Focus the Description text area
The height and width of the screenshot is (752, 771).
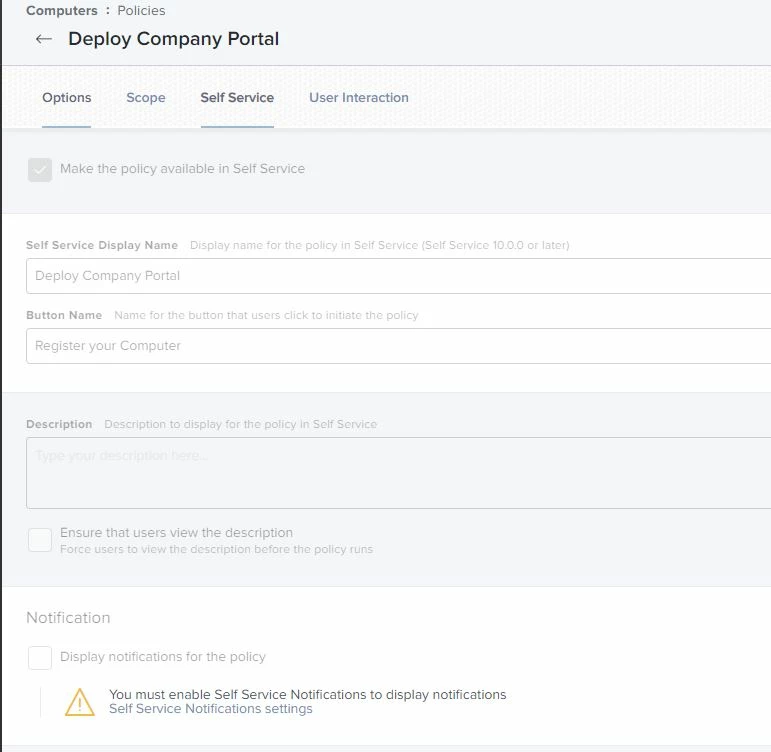(x=398, y=473)
